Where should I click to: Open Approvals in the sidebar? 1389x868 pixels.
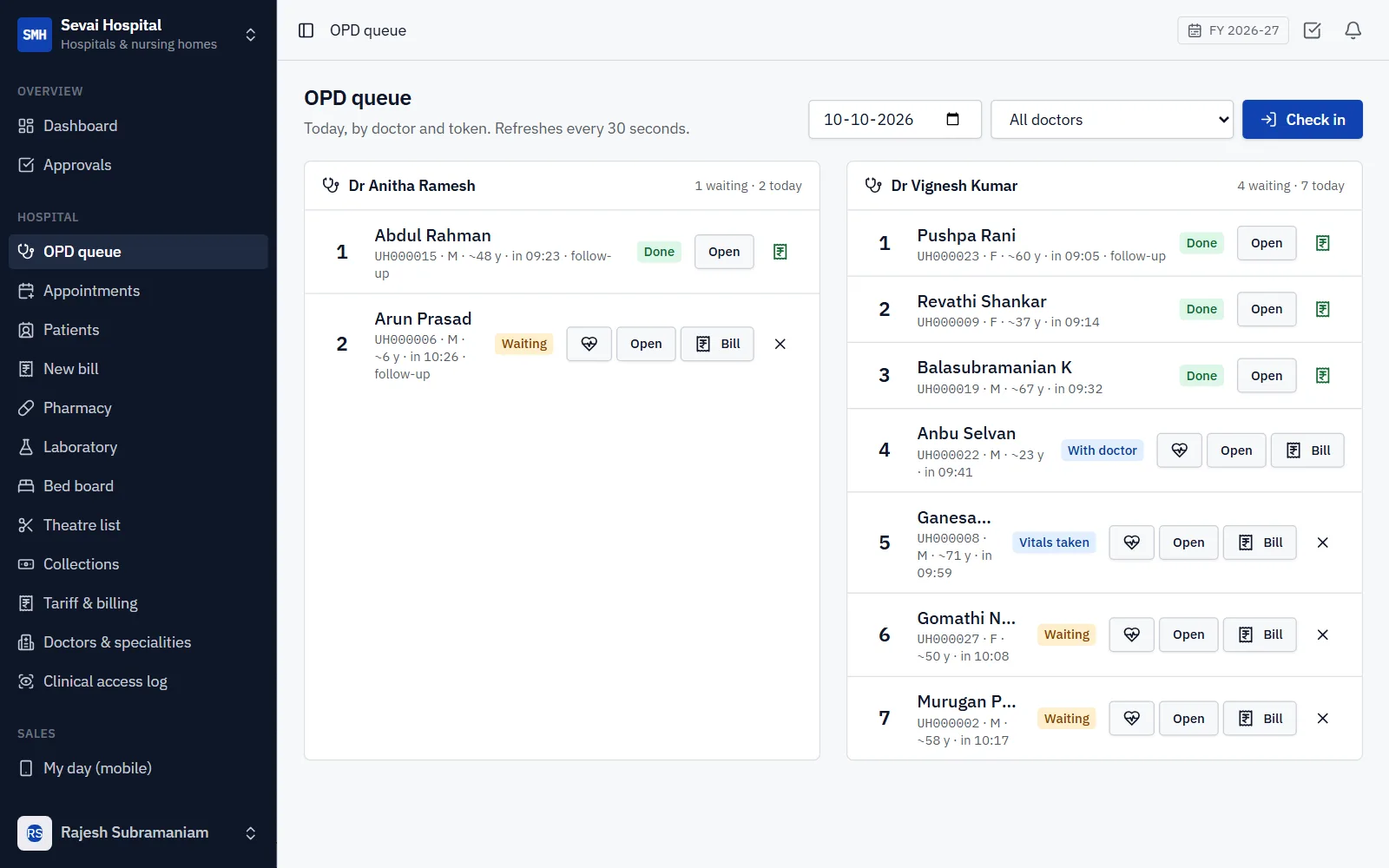pyautogui.click(x=139, y=165)
